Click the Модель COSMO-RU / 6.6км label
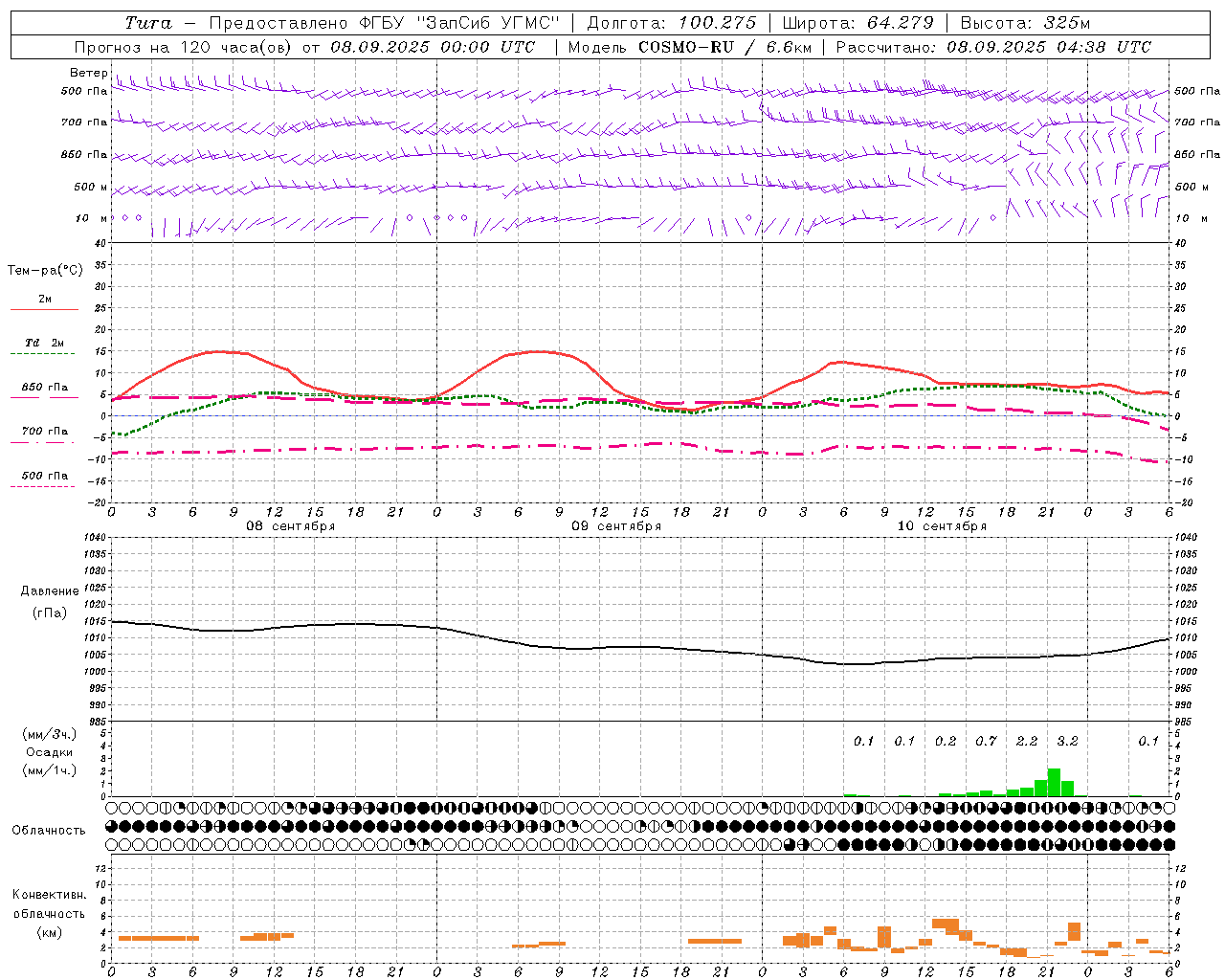 coord(690,47)
